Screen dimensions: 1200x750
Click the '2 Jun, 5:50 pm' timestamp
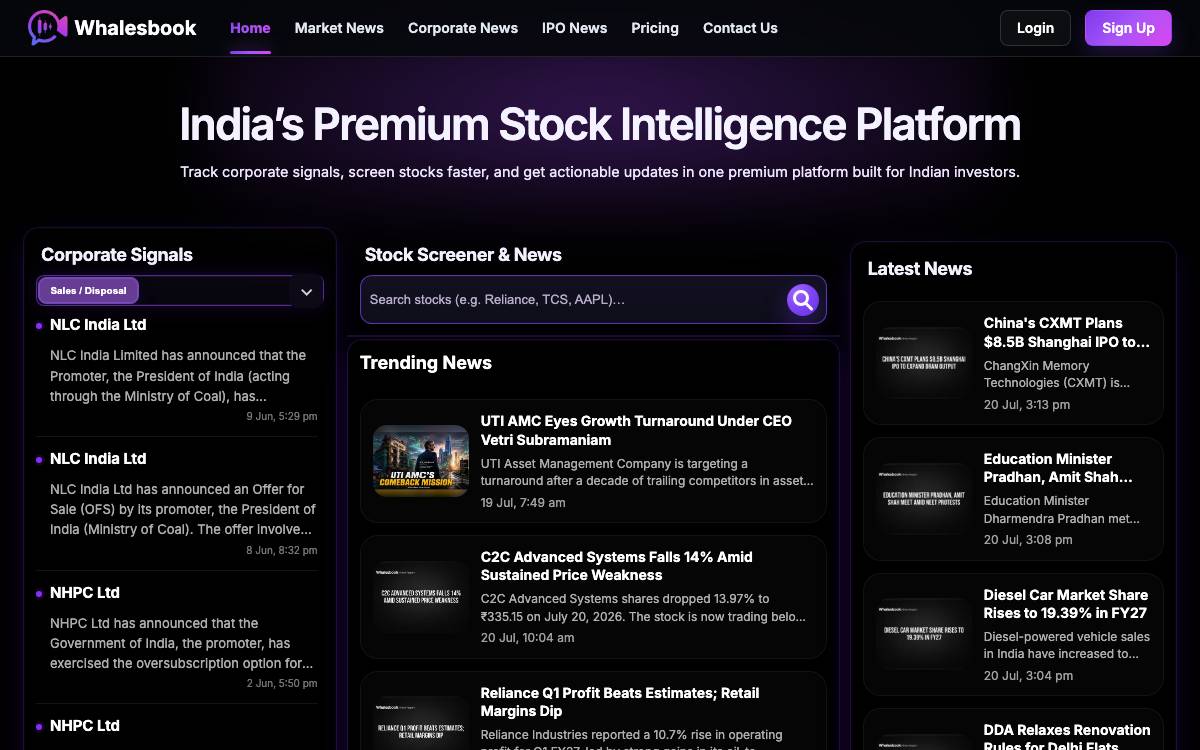[282, 683]
